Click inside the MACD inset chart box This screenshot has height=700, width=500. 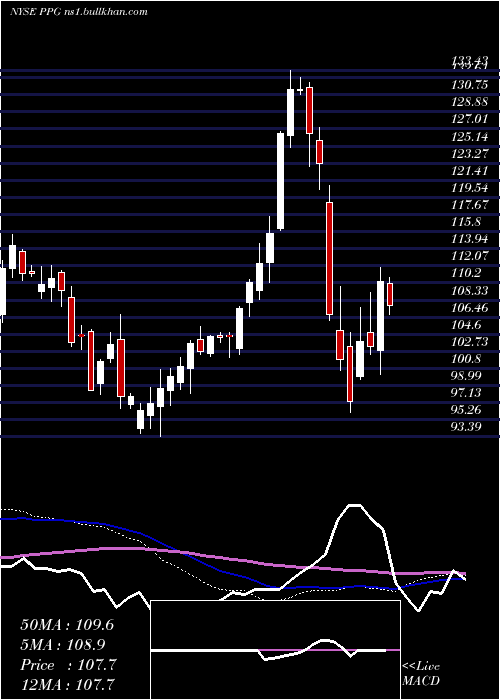click(275, 650)
